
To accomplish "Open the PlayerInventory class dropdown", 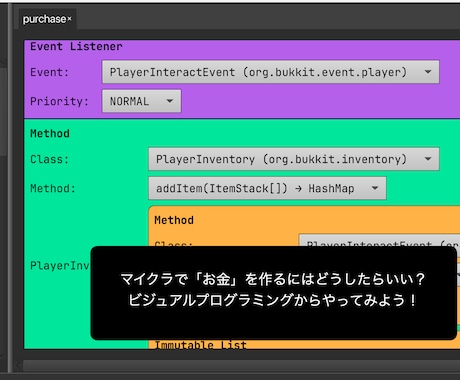I will [x=294, y=159].
